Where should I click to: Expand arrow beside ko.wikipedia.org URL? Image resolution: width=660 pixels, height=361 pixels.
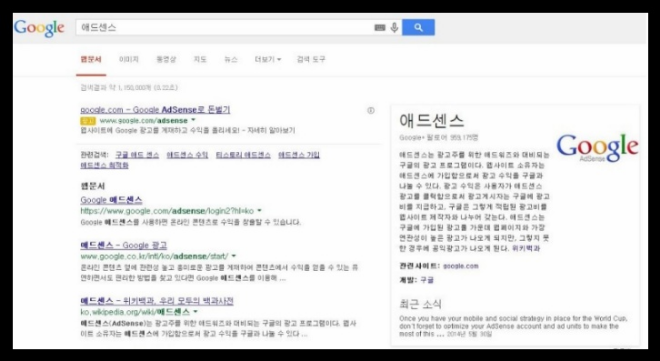[195, 312]
